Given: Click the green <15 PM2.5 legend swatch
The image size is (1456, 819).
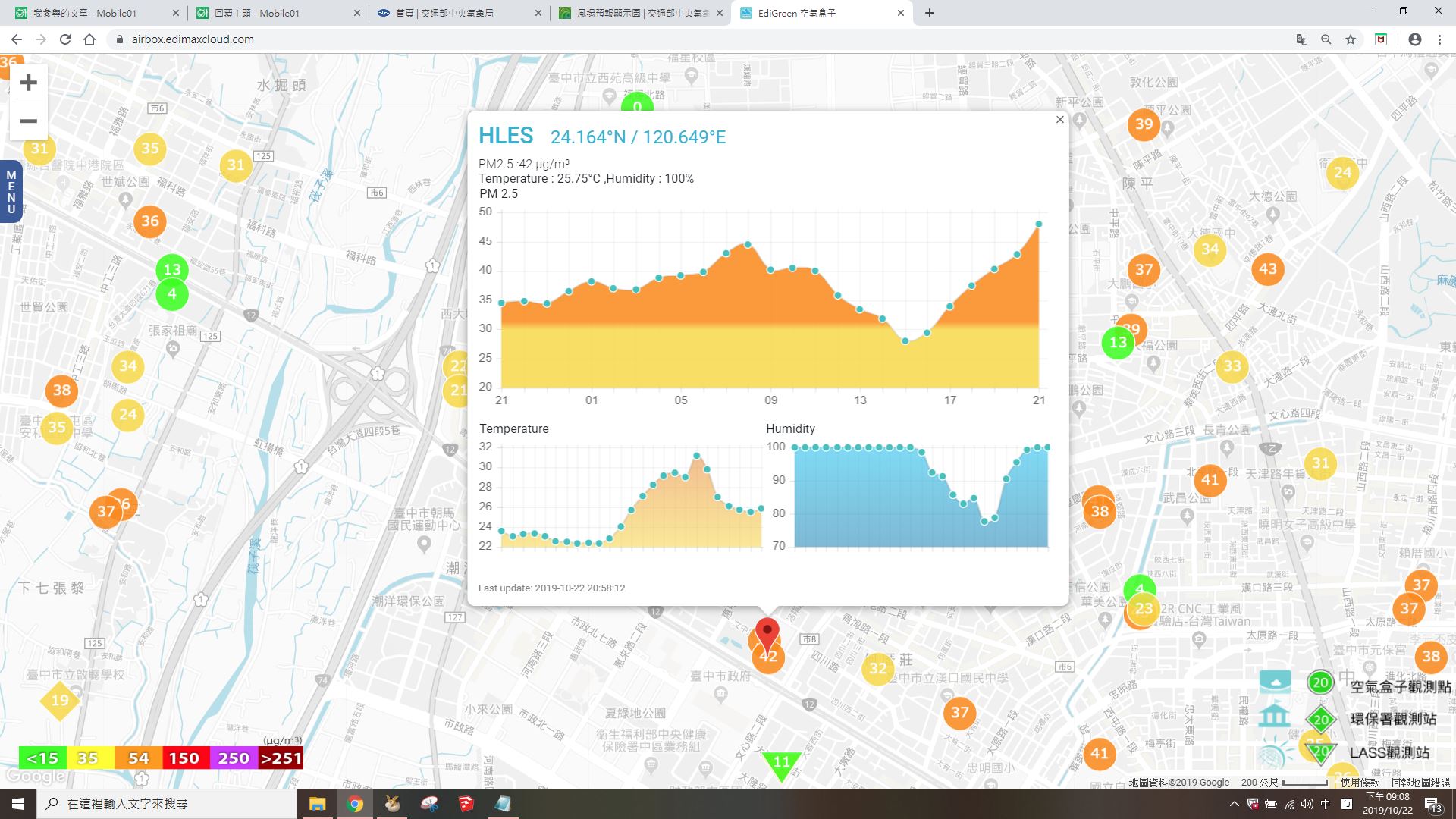Looking at the screenshot, I should [42, 758].
